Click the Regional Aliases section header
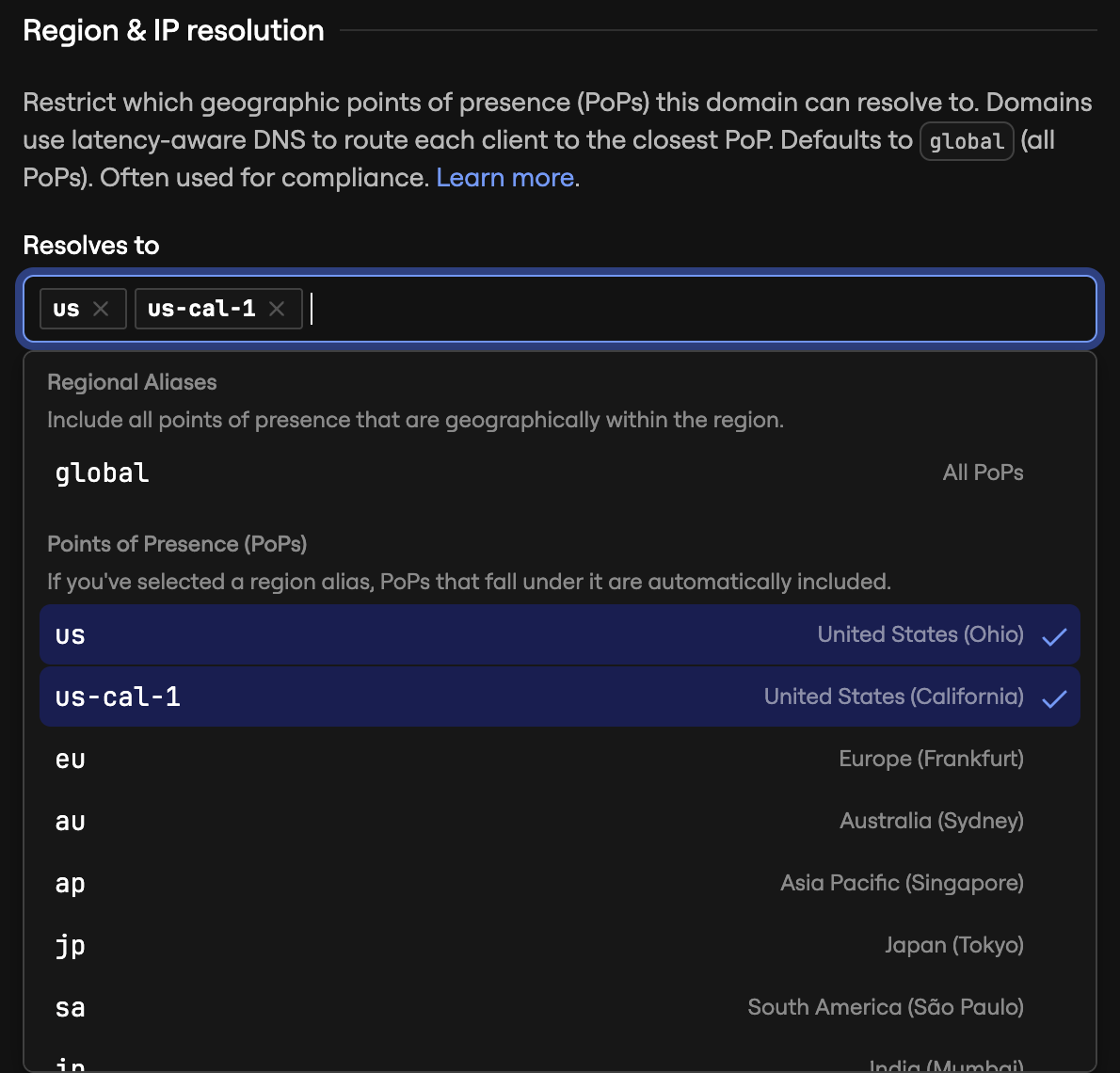Image resolution: width=1120 pixels, height=1073 pixels. pos(132,382)
